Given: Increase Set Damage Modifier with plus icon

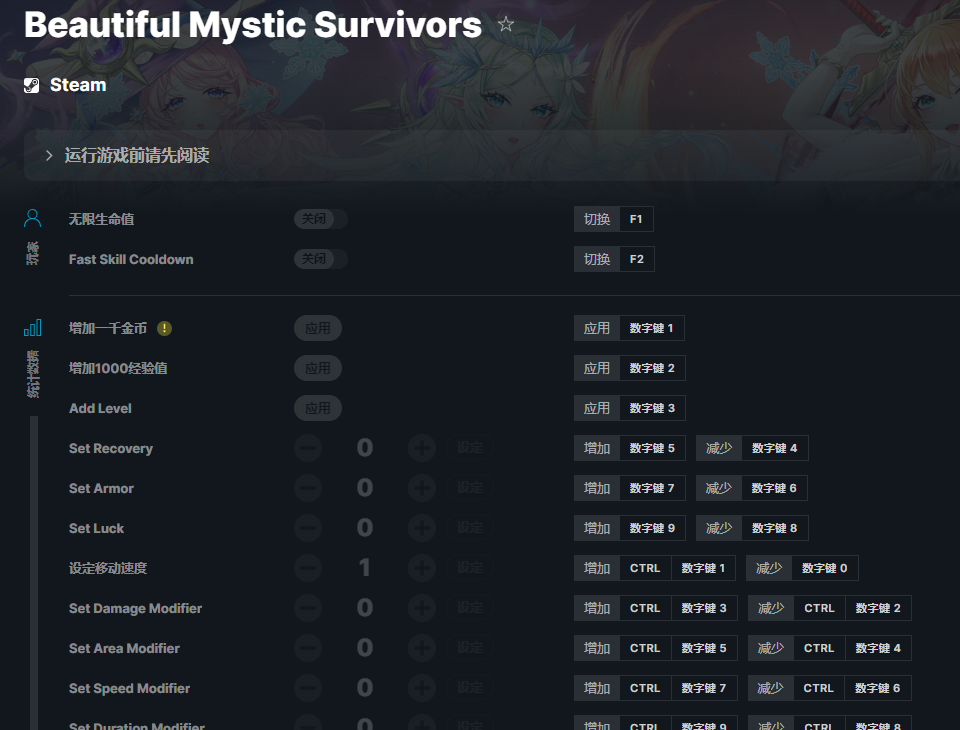Looking at the screenshot, I should (422, 608).
